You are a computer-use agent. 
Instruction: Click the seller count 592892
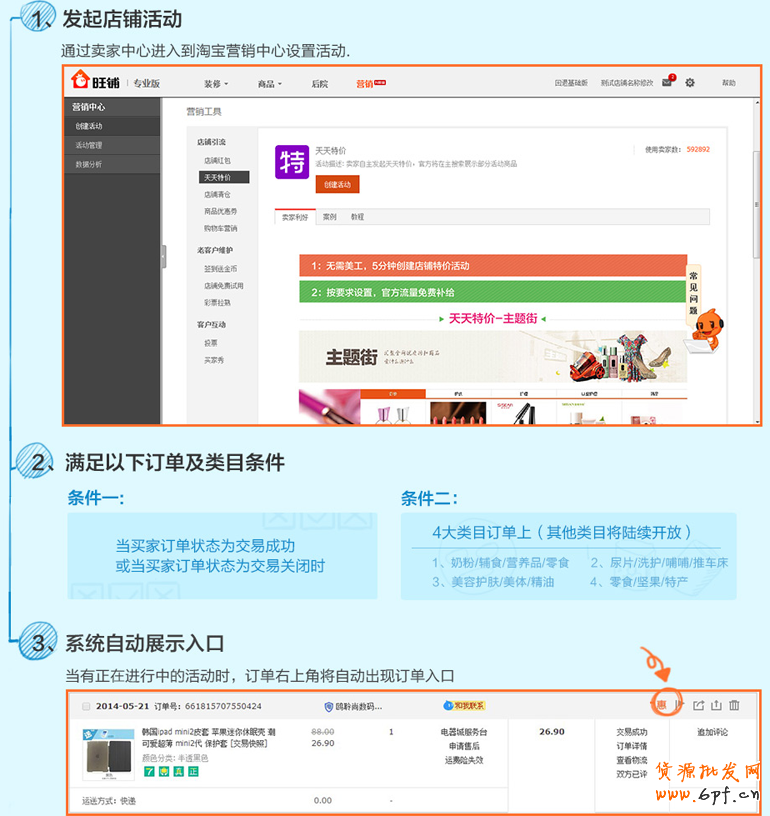[698, 149]
